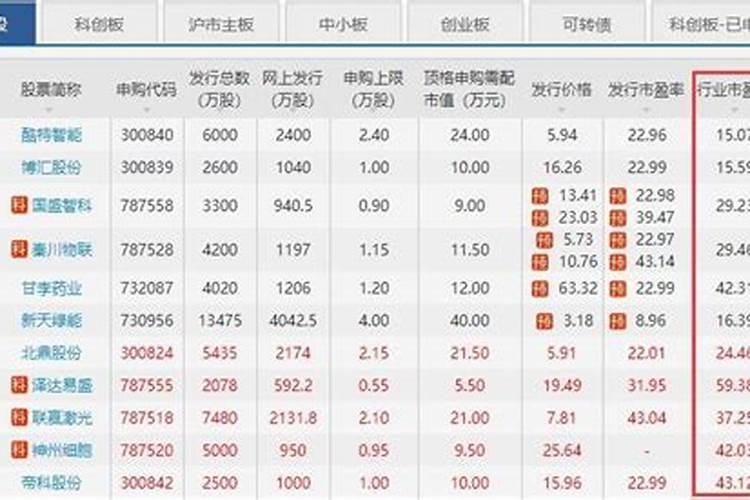Viewport: 750px width, 500px height.
Task: Select subscription code 787555
Action: tap(147, 385)
